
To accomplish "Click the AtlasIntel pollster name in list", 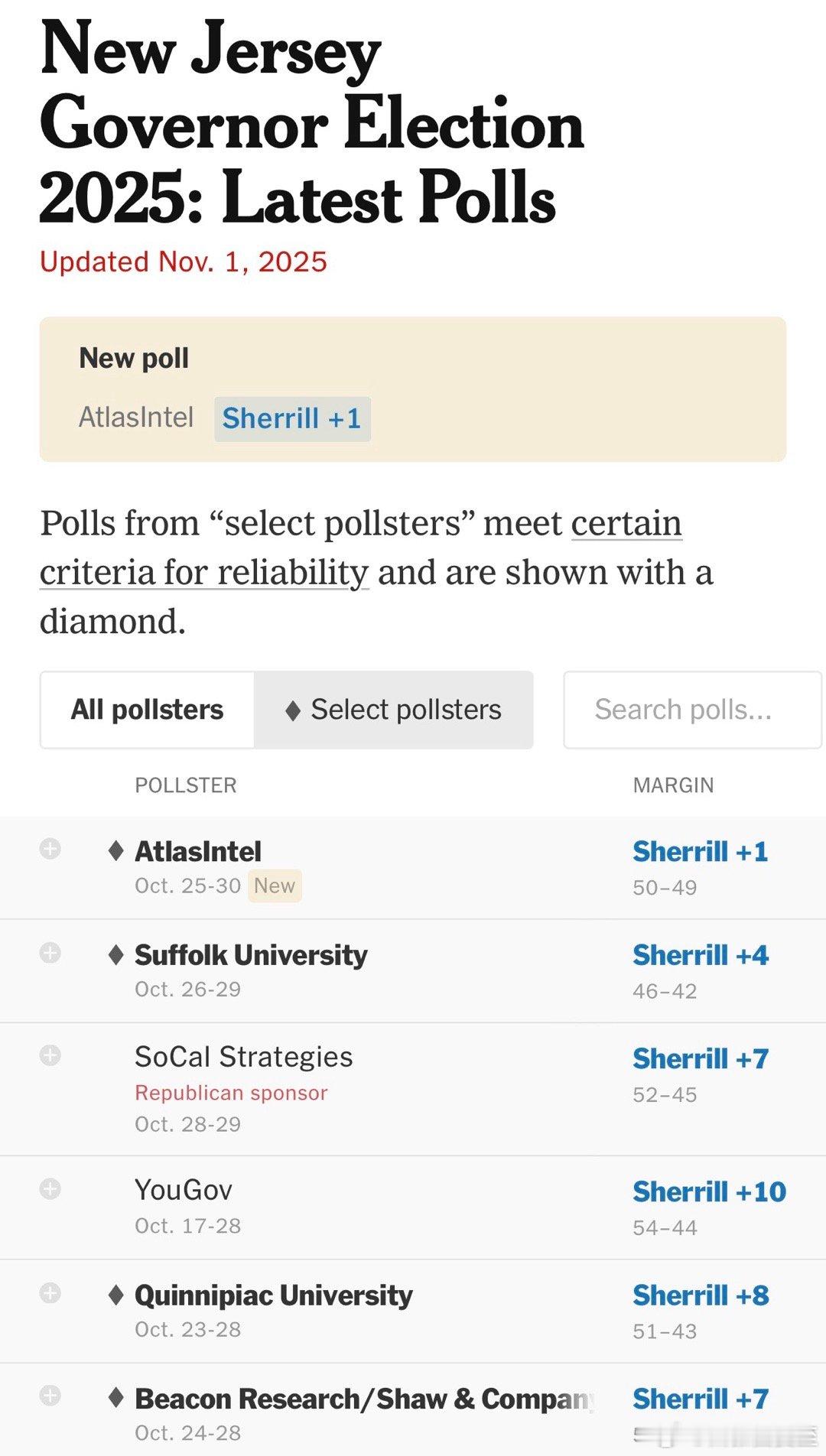I will (198, 851).
